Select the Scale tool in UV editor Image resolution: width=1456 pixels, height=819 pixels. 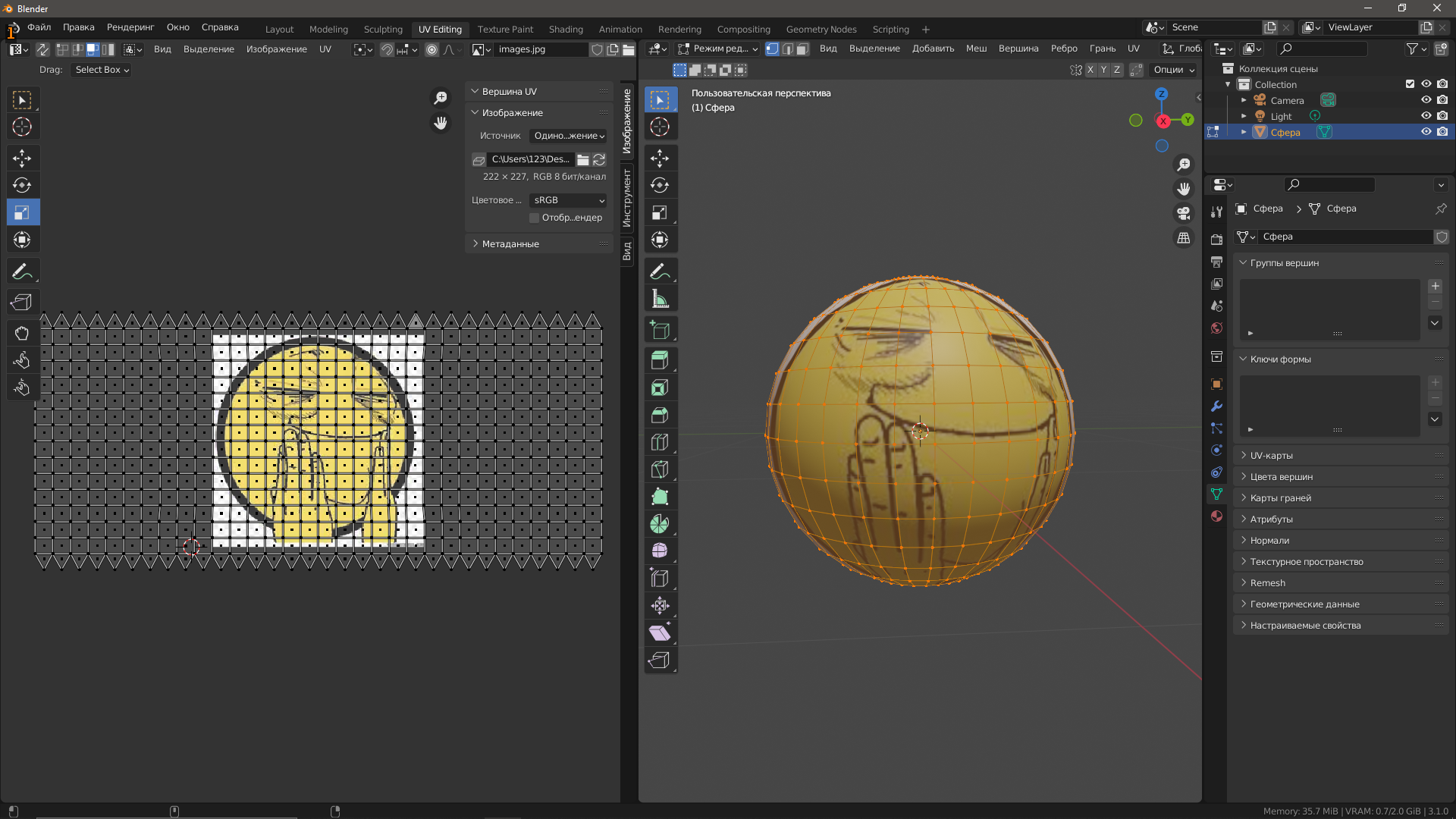point(22,212)
